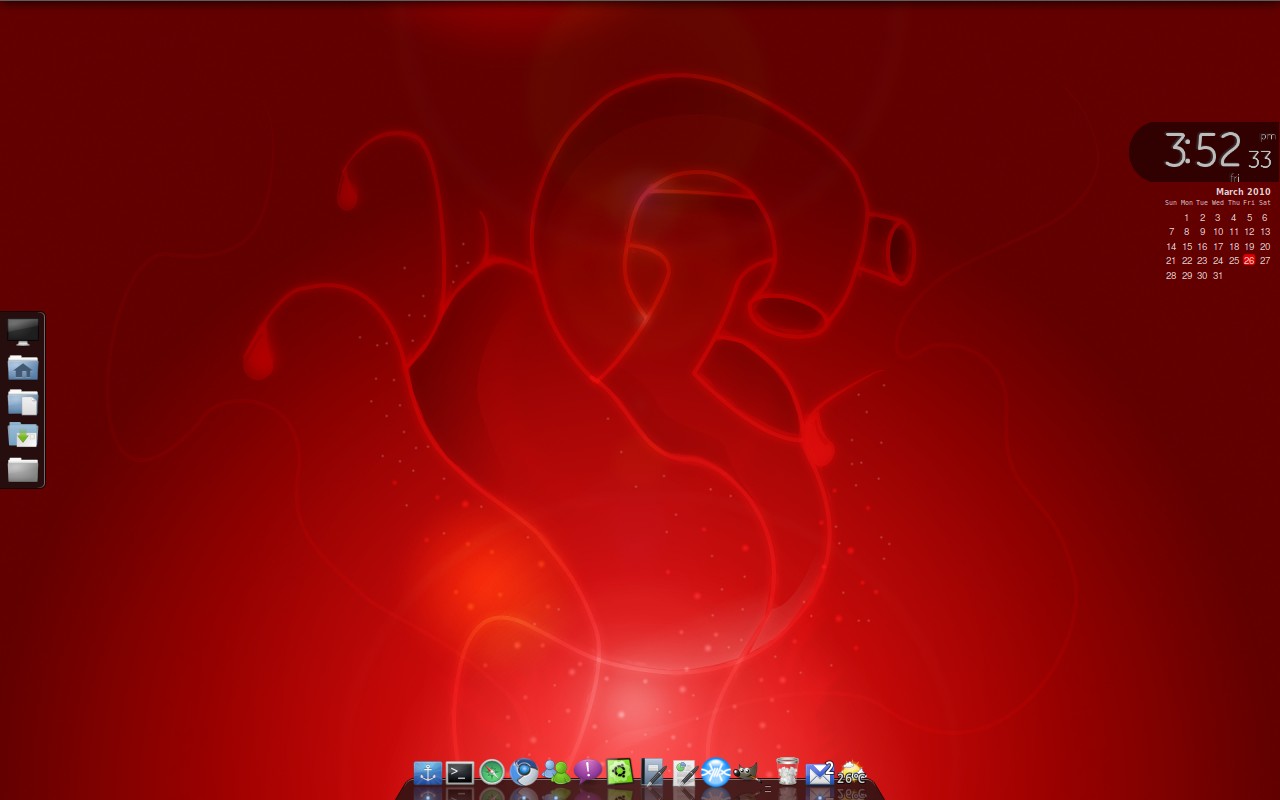The image size is (1280, 800).
Task: Open the document with chart and pen icon
Action: pyautogui.click(x=684, y=772)
